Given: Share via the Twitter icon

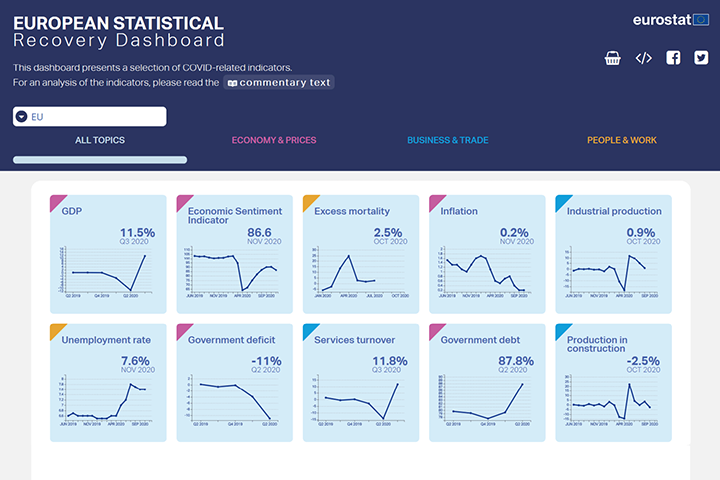Looking at the screenshot, I should coord(702,58).
